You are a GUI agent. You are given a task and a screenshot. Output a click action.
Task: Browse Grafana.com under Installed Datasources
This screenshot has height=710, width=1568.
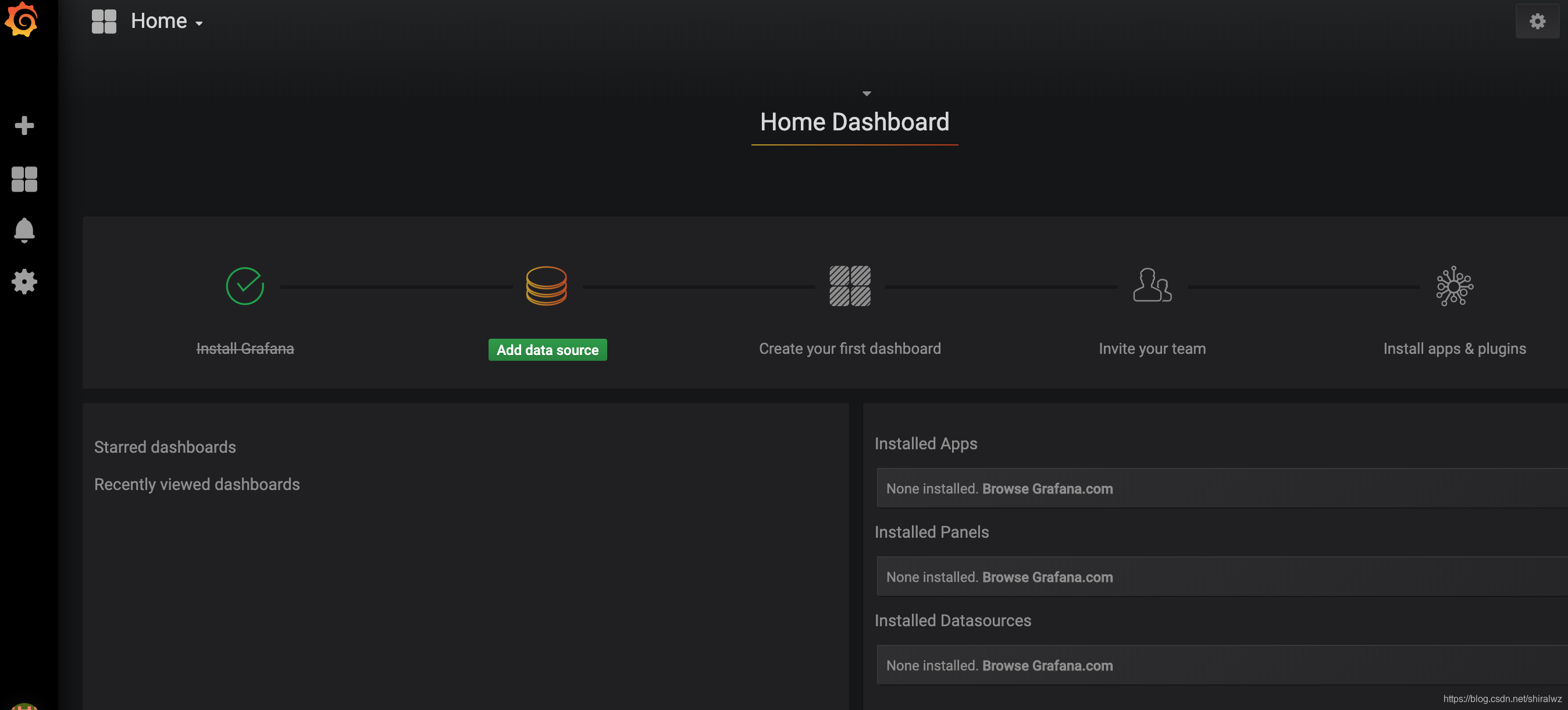coord(1047,666)
